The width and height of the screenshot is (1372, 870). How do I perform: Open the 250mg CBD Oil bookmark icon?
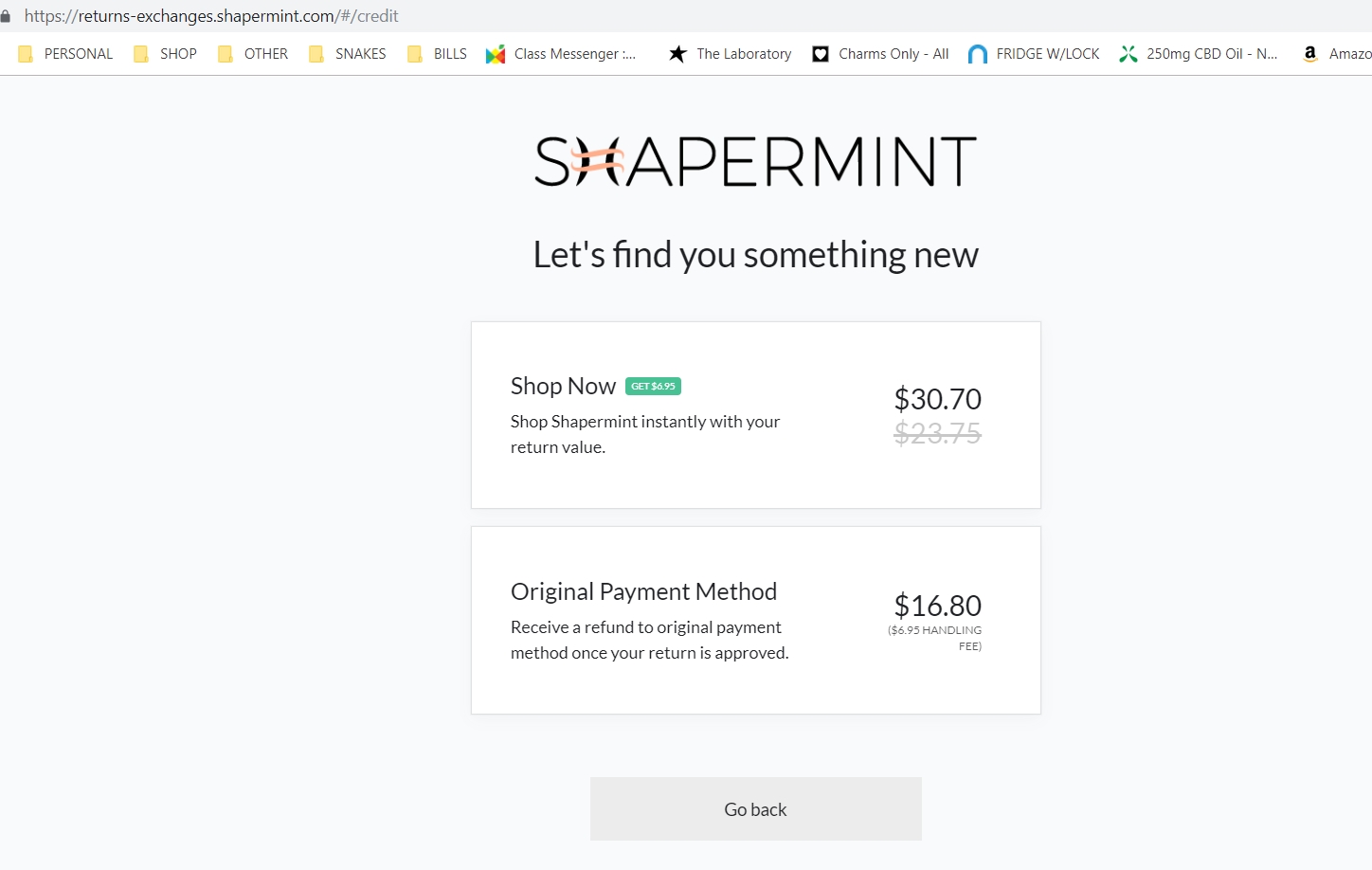pos(1128,54)
